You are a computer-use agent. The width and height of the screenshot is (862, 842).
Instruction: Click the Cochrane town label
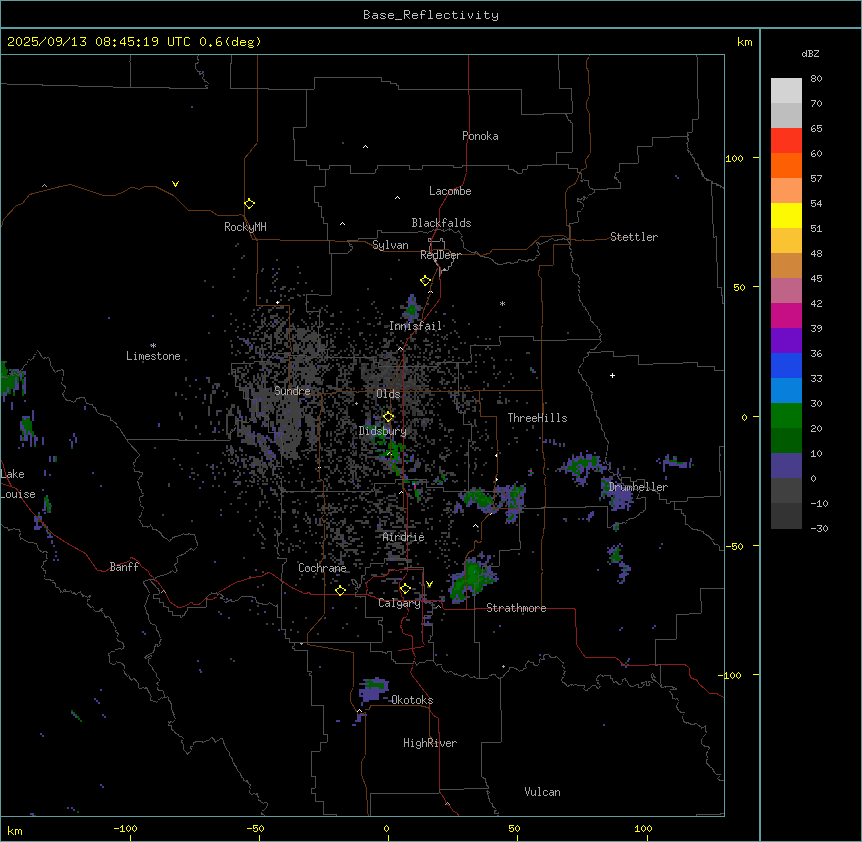[322, 568]
